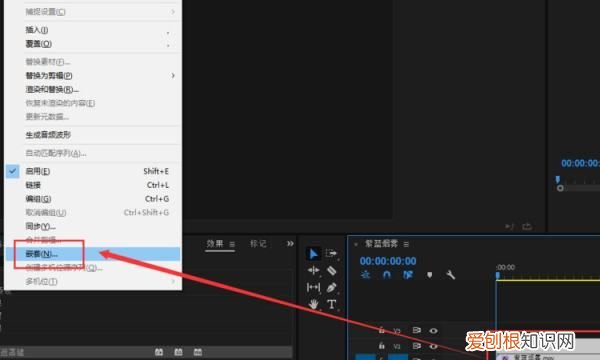Expand the 捕捉设置(C) submenu
This screenshot has height=360, width=600.
pyautogui.click(x=92, y=12)
